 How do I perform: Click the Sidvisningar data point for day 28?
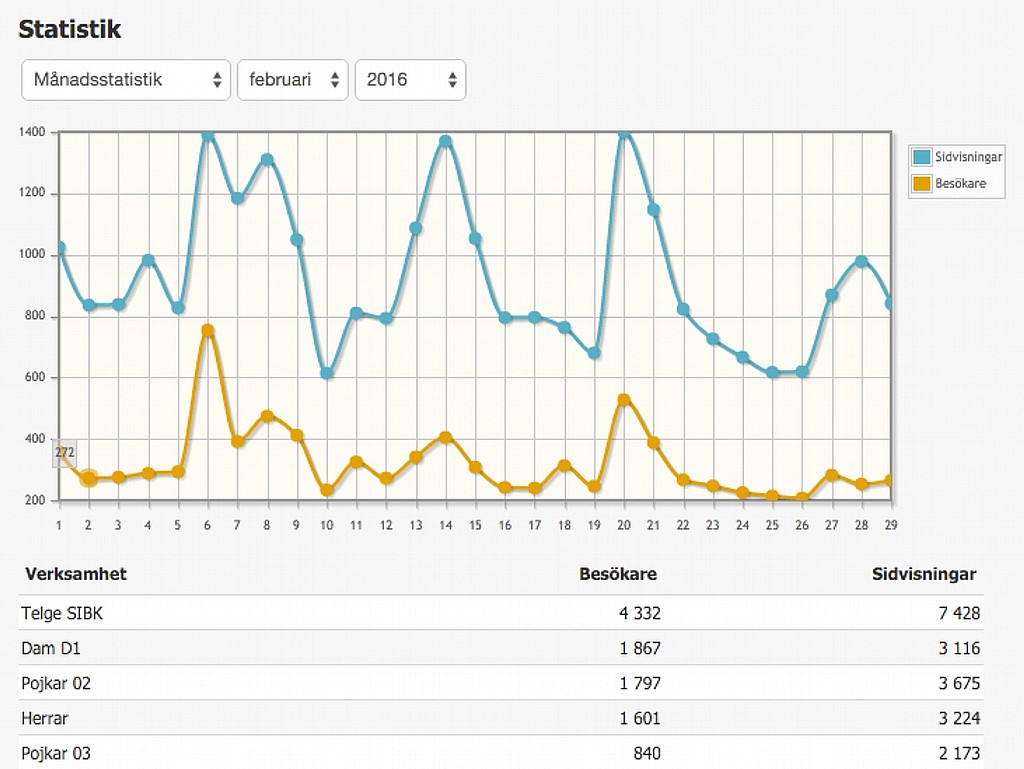coord(861,262)
